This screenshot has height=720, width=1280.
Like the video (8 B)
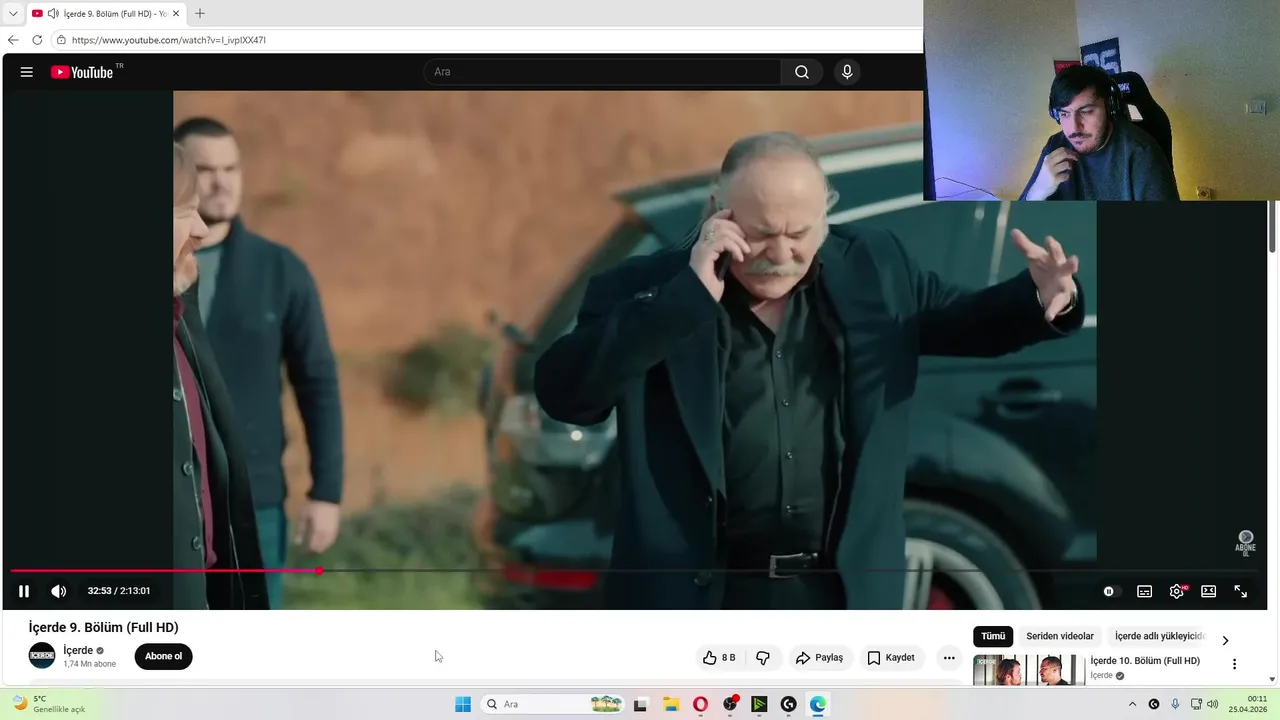pos(718,657)
